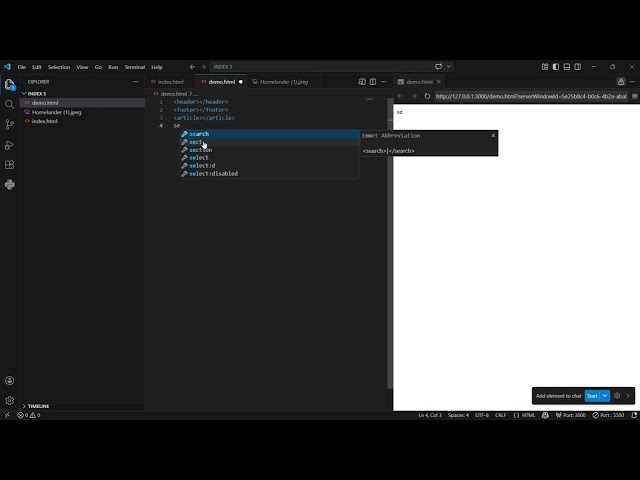Viewport: 640px width, 480px height.
Task: Choose the 'section' suggestion
Action: point(269,150)
